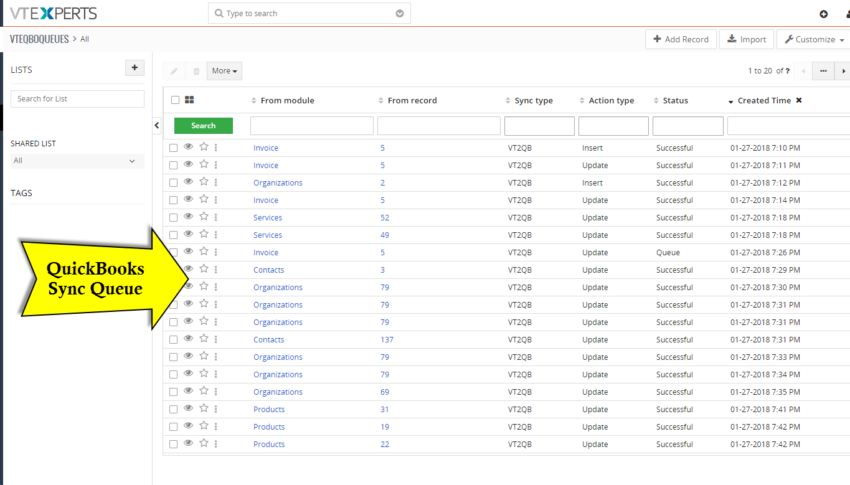Click the delete trash icon in toolbar
Viewport: 850px width, 485px height.
point(196,71)
